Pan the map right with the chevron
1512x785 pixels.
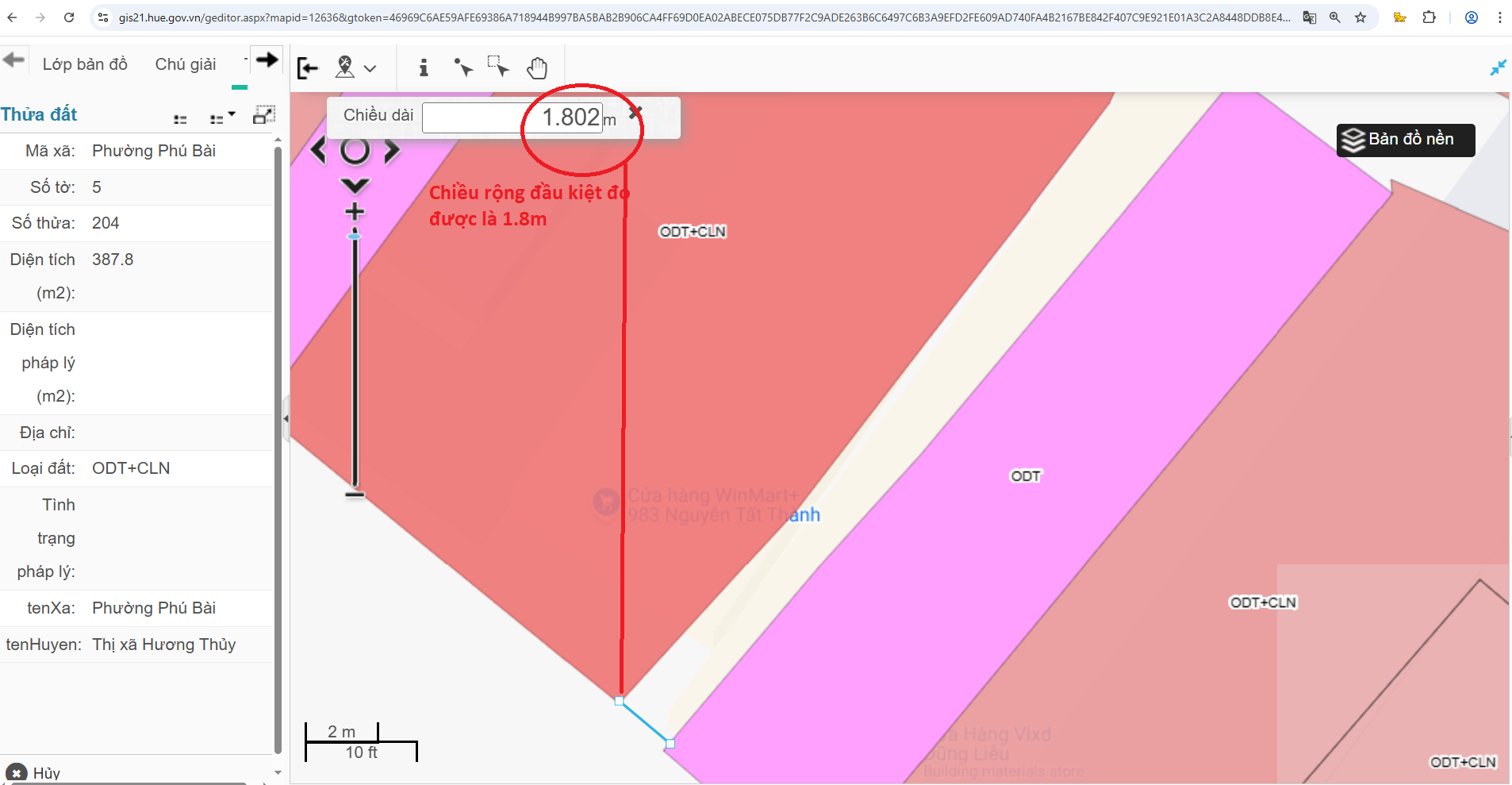[x=392, y=151]
